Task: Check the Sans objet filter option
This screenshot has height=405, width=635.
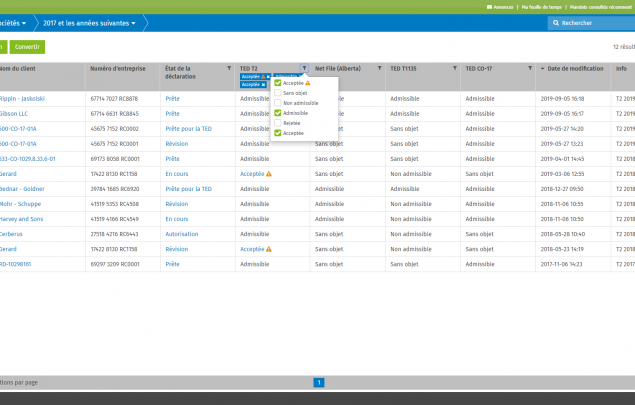Action: click(x=278, y=93)
